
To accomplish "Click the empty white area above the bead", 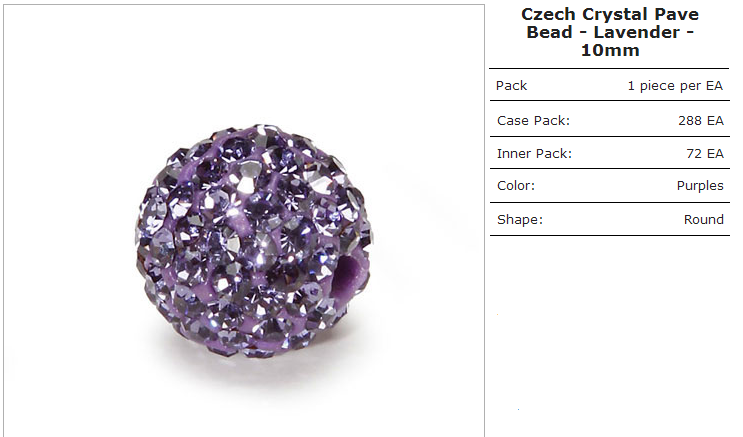I will click(244, 64).
